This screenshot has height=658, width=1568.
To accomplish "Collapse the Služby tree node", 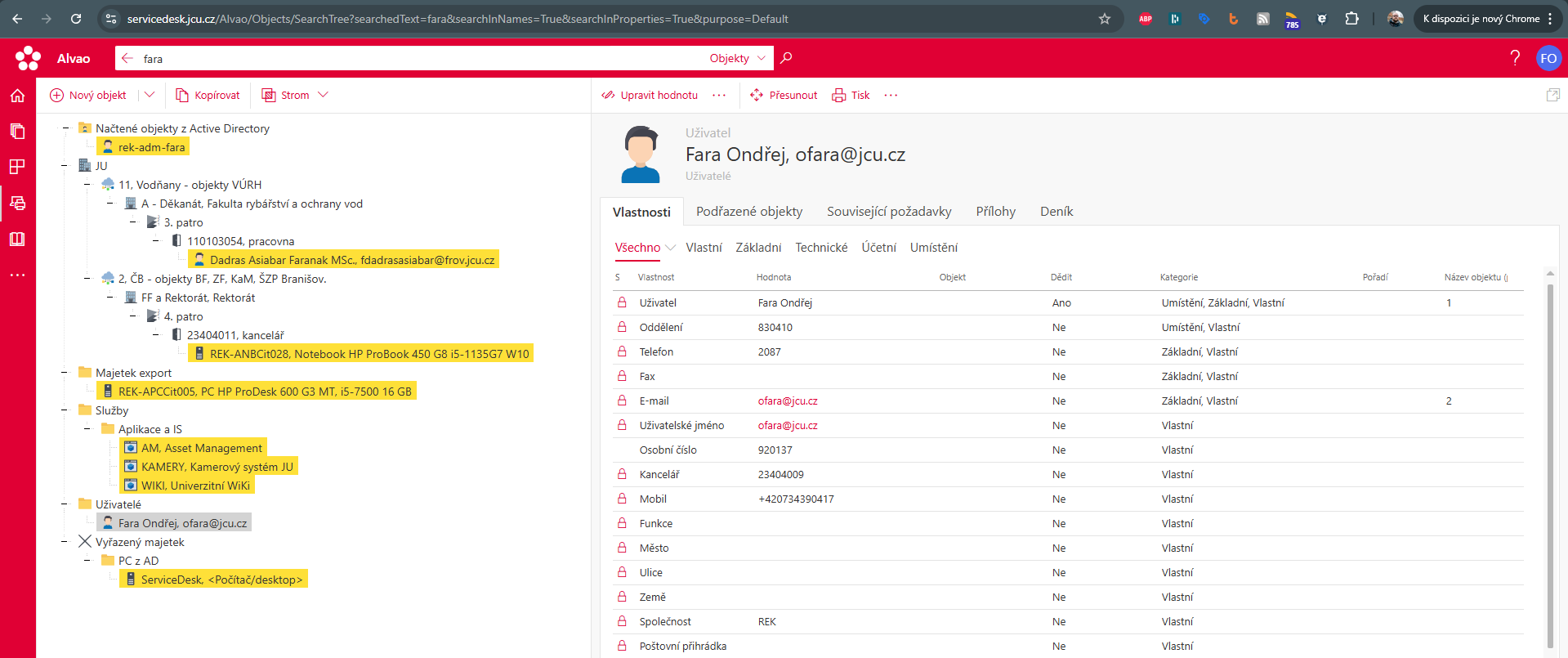I will tap(65, 410).
